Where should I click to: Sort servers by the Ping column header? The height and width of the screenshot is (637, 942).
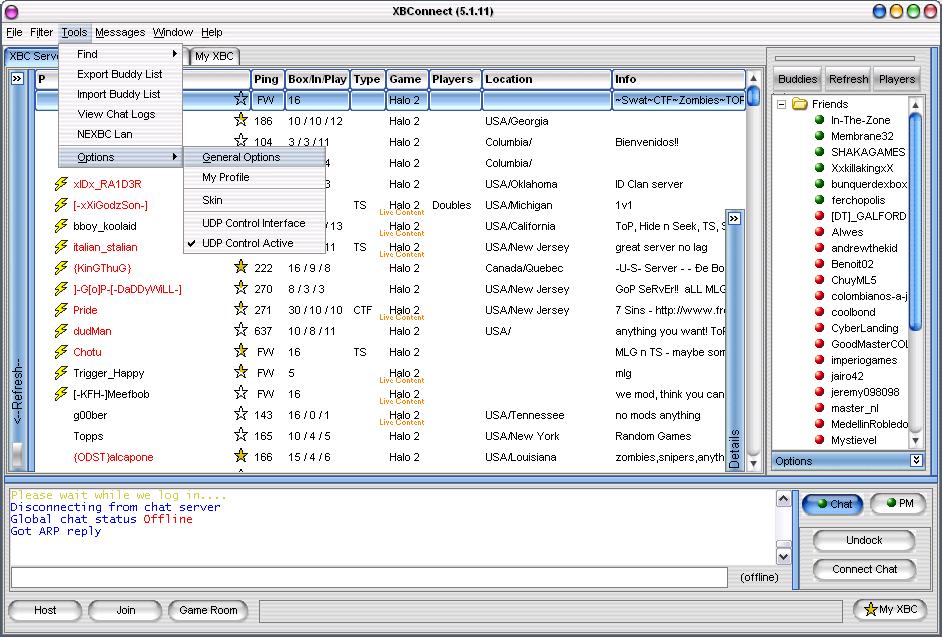267,79
